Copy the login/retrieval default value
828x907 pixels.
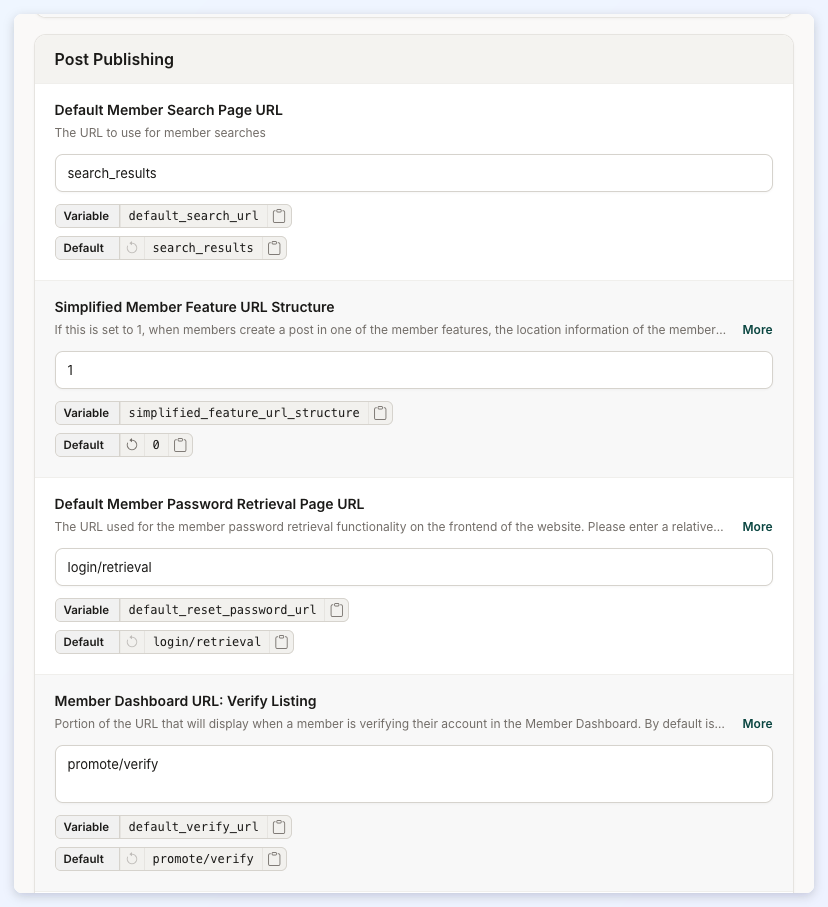pyautogui.click(x=281, y=641)
